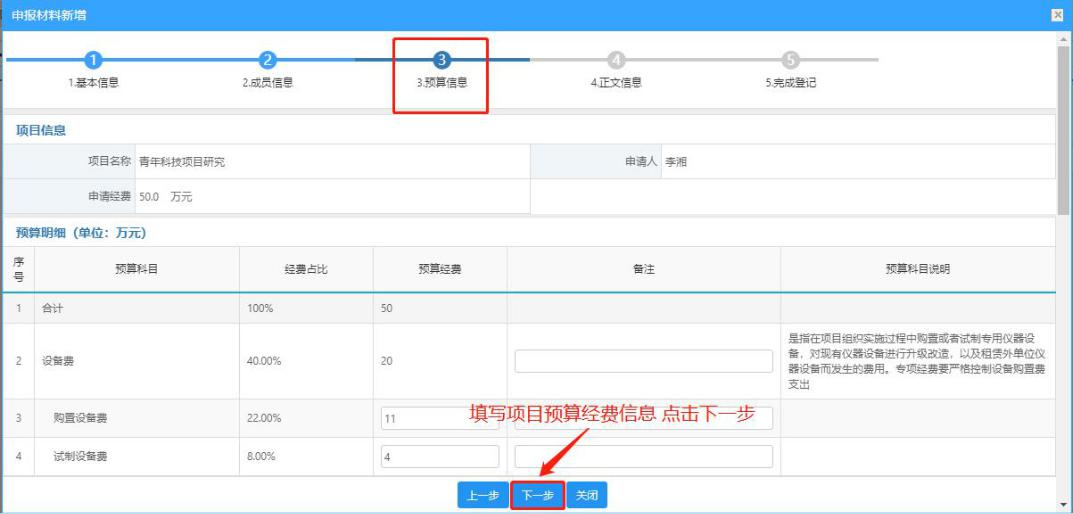
Task: Focus the 设备费 remark input field
Action: point(643,361)
